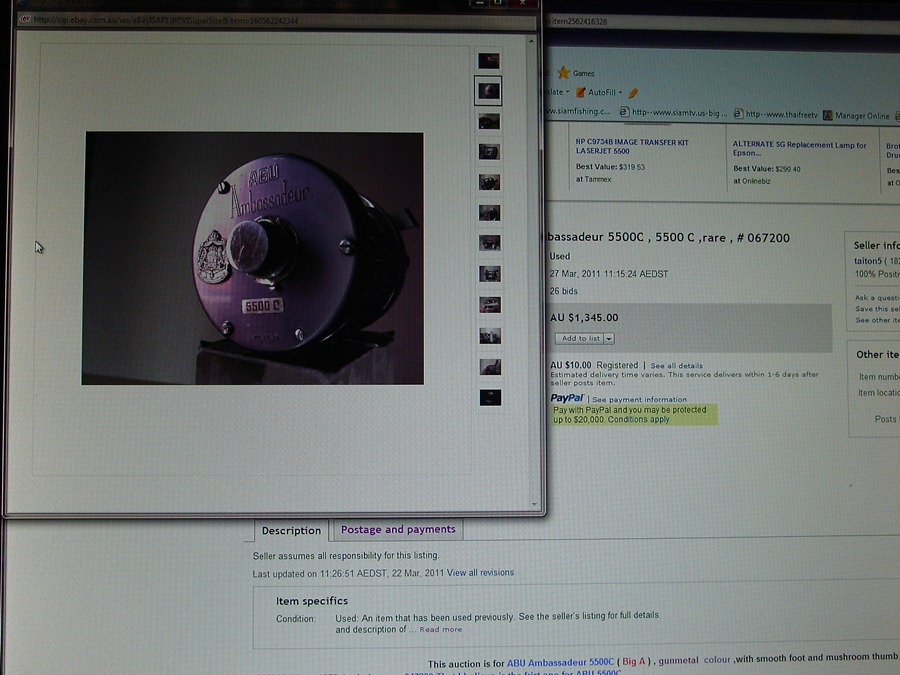Open the See all details postage link
900x675 pixels.
point(676,366)
